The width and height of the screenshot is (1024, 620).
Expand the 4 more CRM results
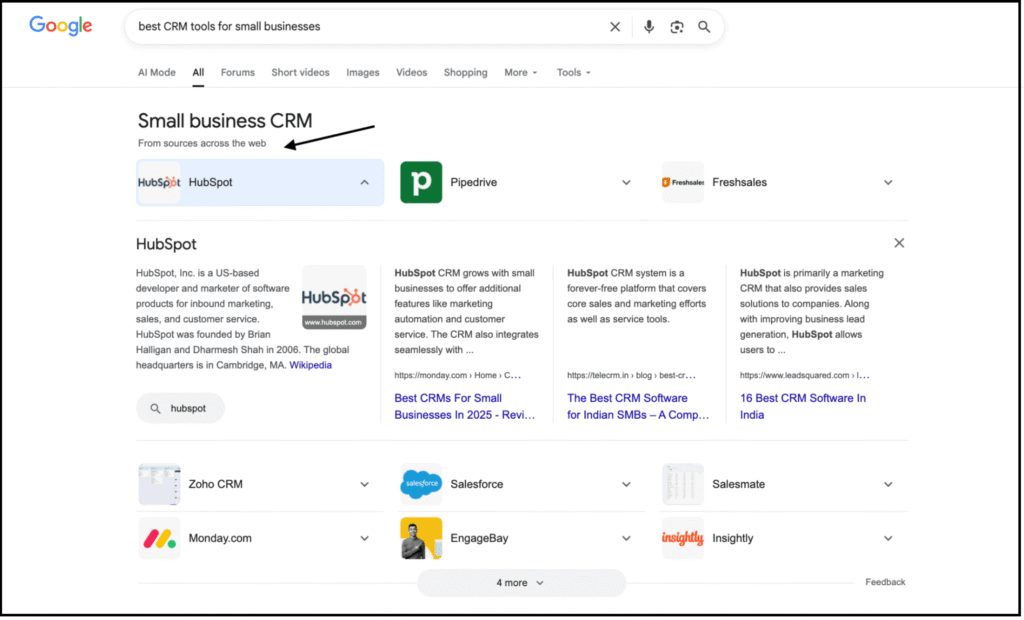click(x=520, y=582)
